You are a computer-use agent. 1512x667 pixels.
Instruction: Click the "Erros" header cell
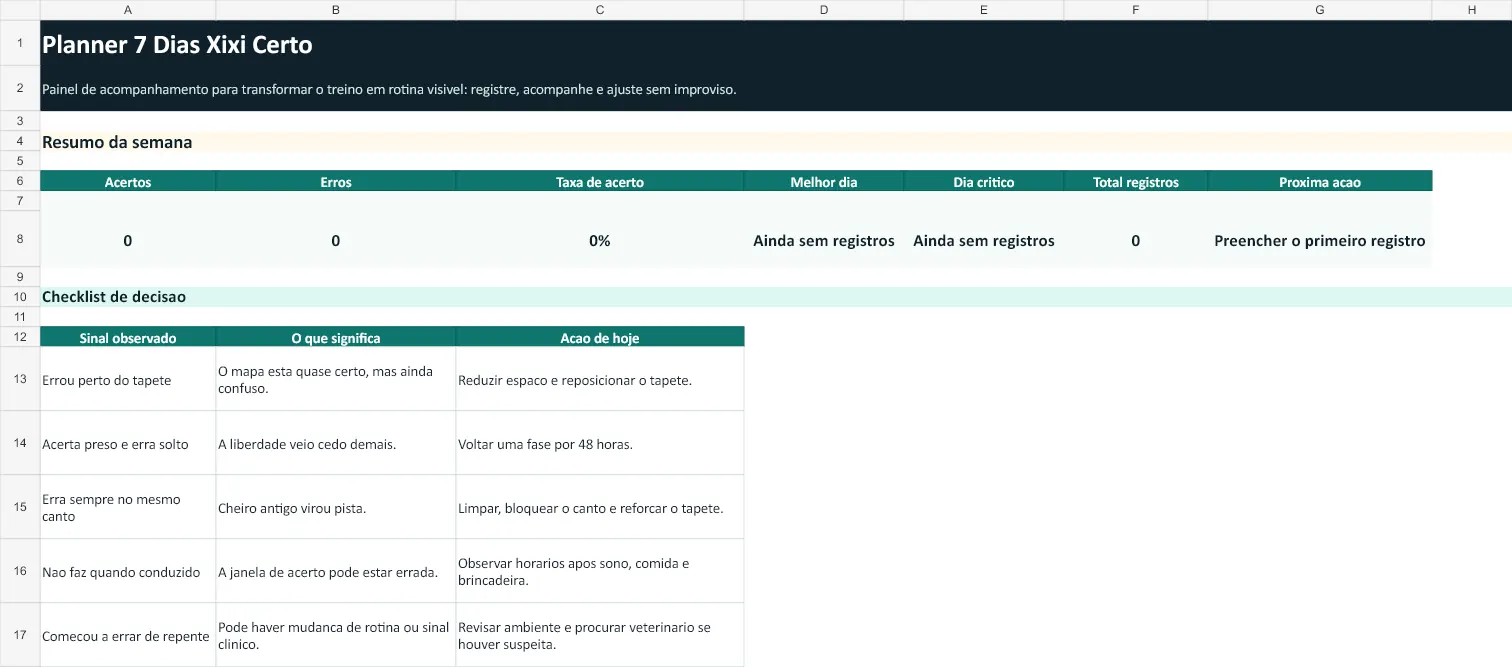336,182
